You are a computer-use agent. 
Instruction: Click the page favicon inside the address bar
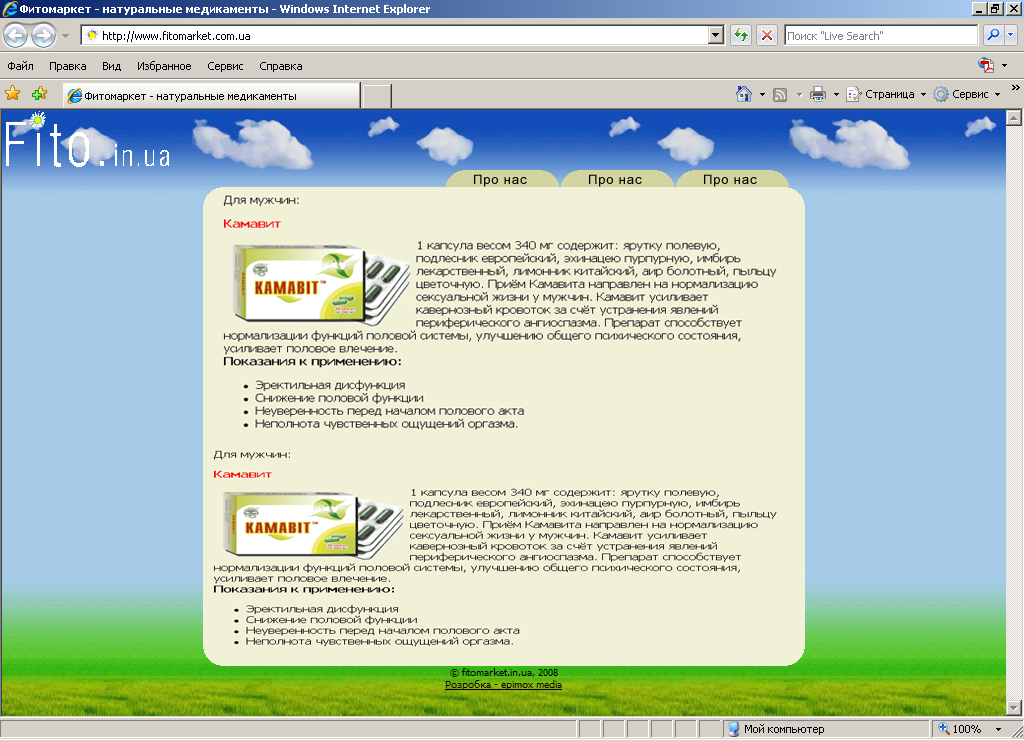coord(92,35)
